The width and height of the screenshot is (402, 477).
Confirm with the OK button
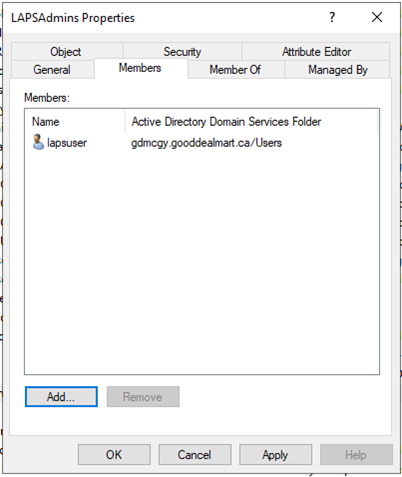click(114, 454)
